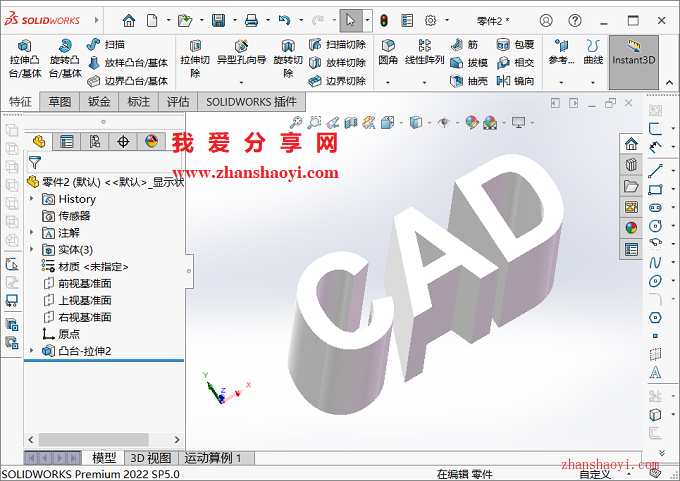This screenshot has width=680, height=481.
Task: Switch to the 钣金 (Sheet Metal) tab
Action: click(99, 101)
